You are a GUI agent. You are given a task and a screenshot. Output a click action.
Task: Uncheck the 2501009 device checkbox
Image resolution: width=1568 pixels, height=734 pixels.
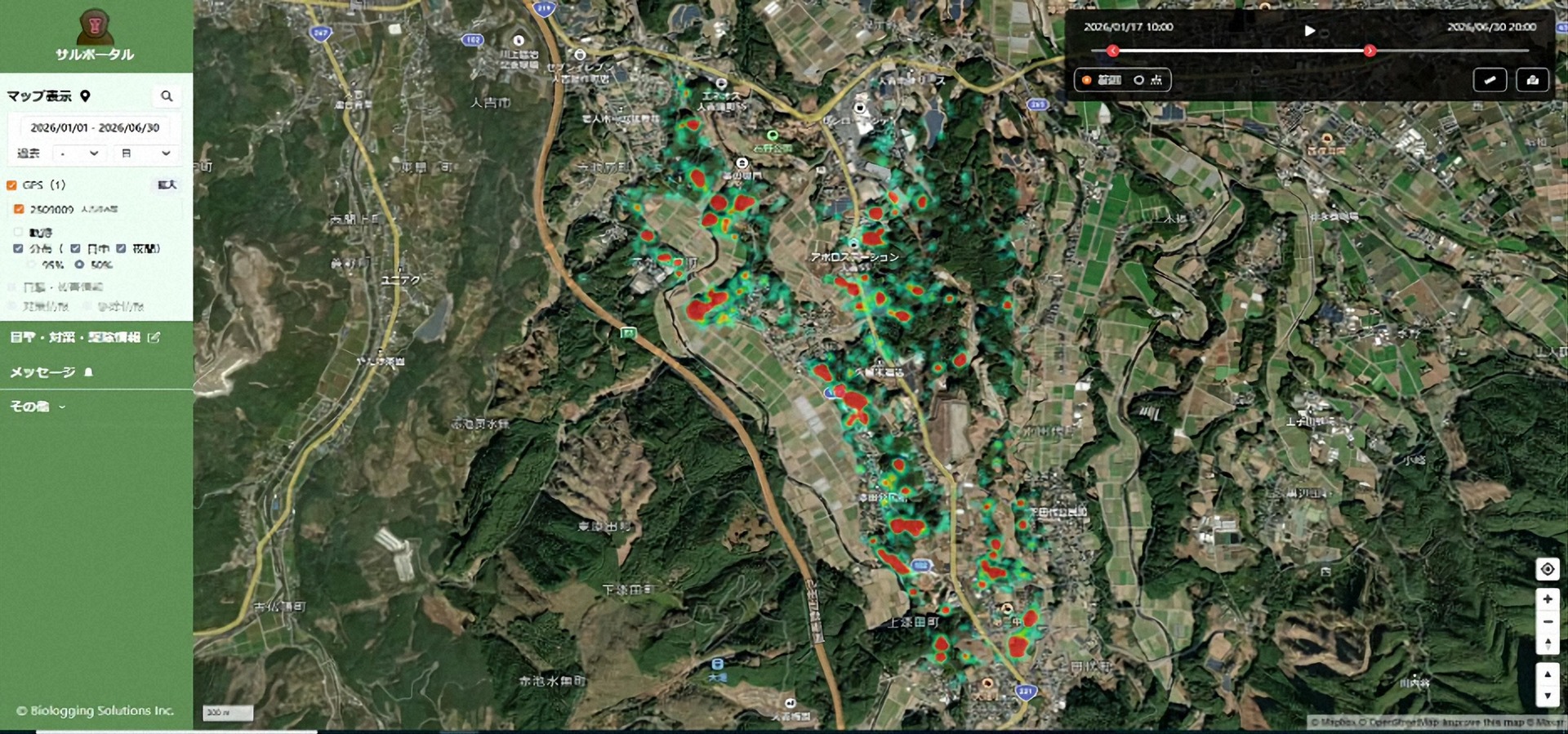[x=19, y=209]
